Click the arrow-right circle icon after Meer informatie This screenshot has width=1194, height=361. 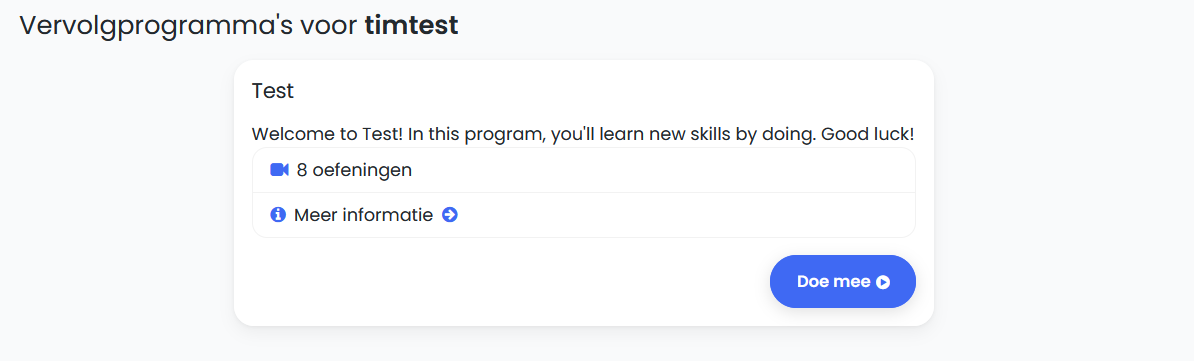pyautogui.click(x=450, y=215)
